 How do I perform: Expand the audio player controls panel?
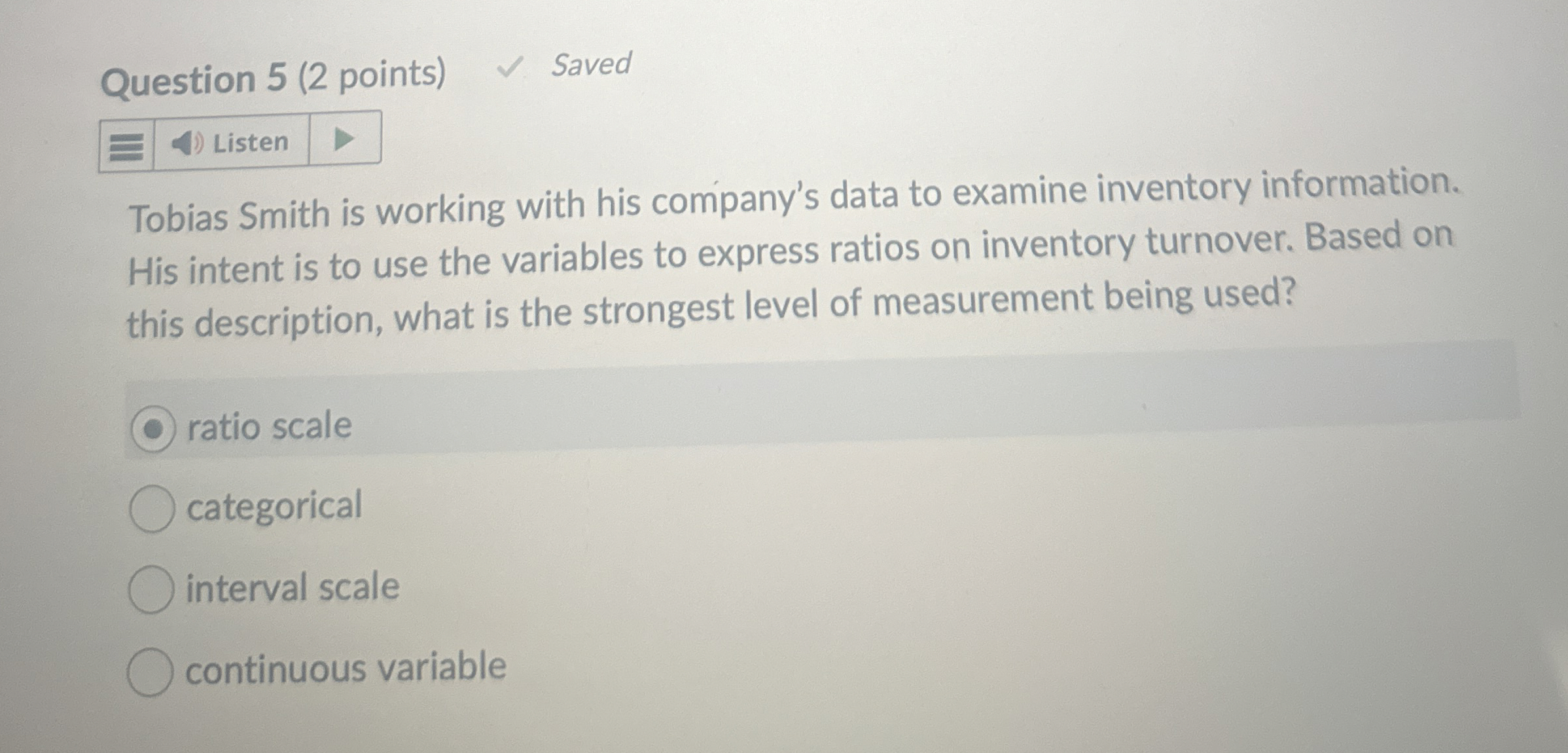point(344,140)
